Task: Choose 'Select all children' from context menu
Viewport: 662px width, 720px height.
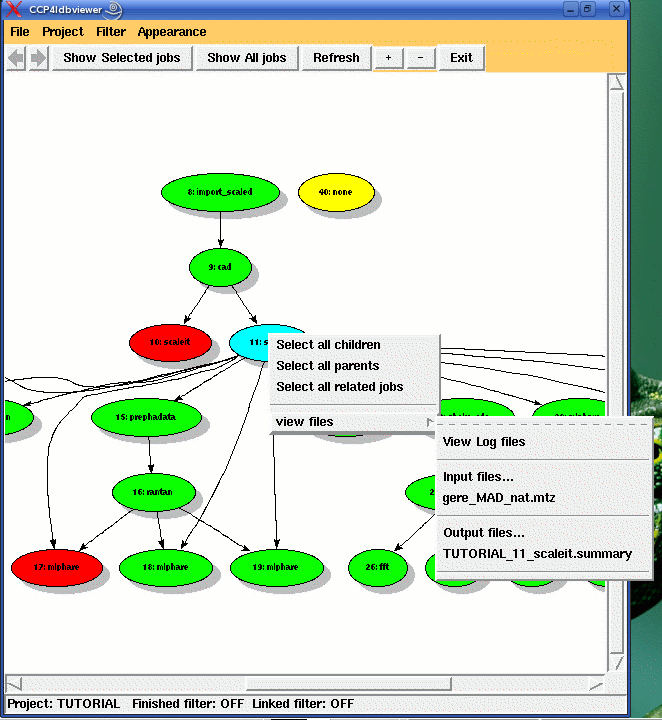Action: coord(329,345)
